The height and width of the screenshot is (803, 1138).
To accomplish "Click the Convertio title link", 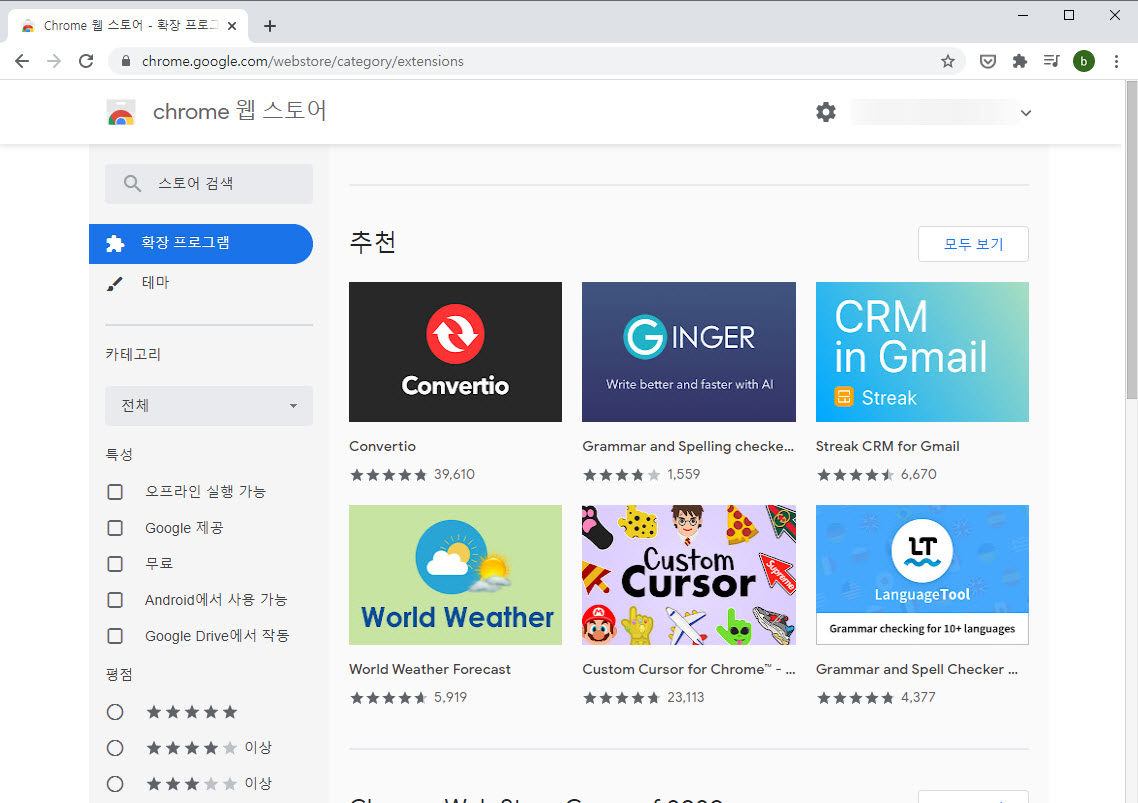I will [x=382, y=447].
